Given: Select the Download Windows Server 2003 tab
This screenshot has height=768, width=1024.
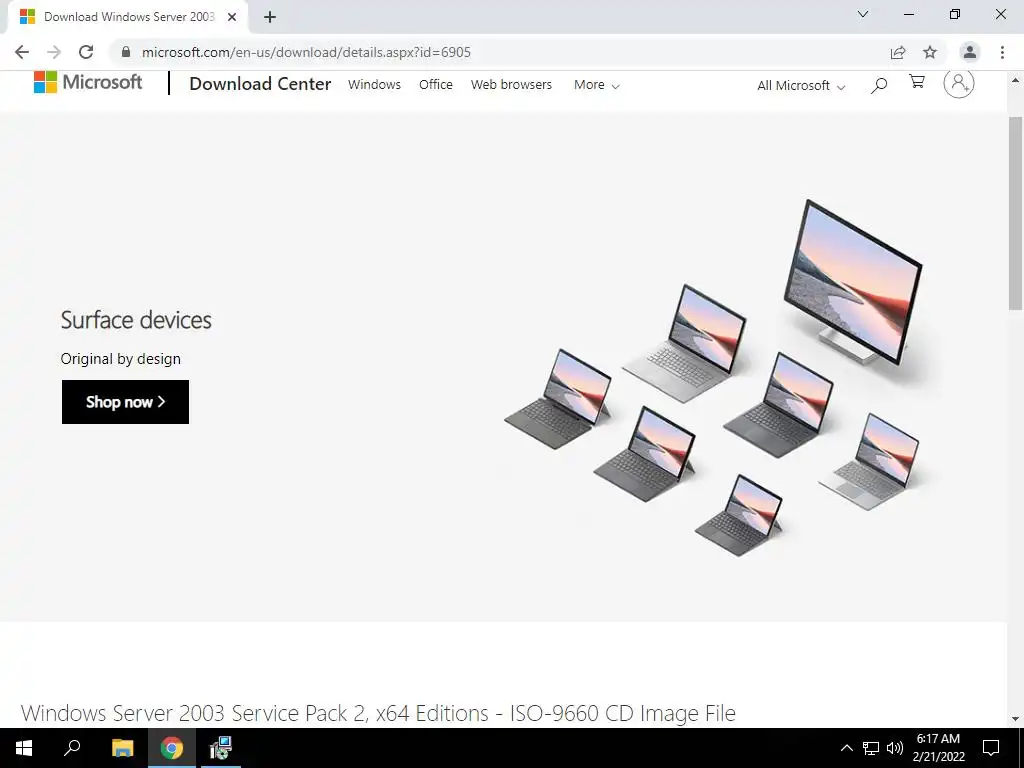Looking at the screenshot, I should [128, 17].
